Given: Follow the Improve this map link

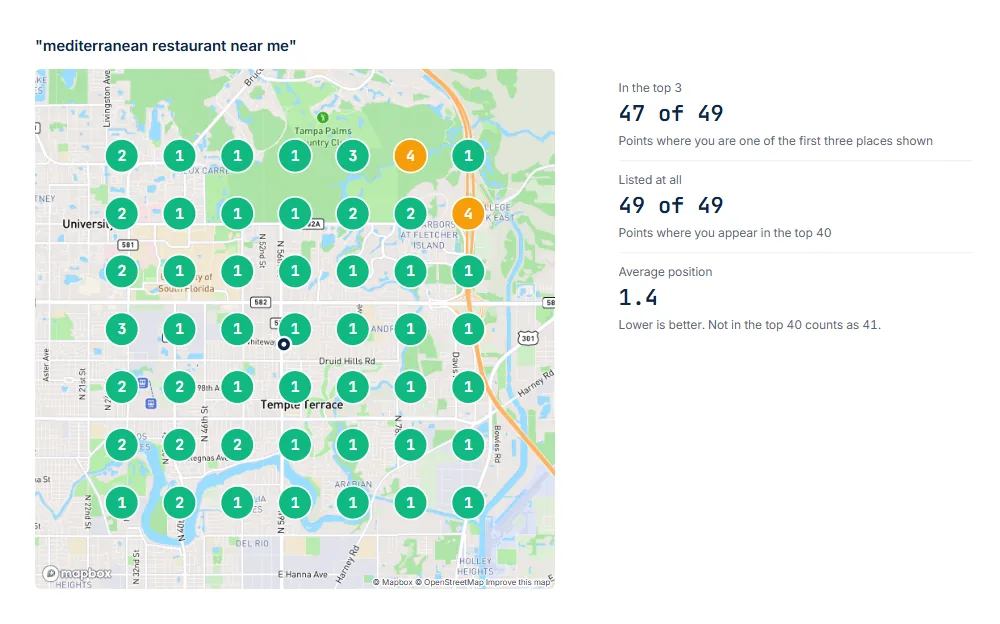Looking at the screenshot, I should click(517, 582).
